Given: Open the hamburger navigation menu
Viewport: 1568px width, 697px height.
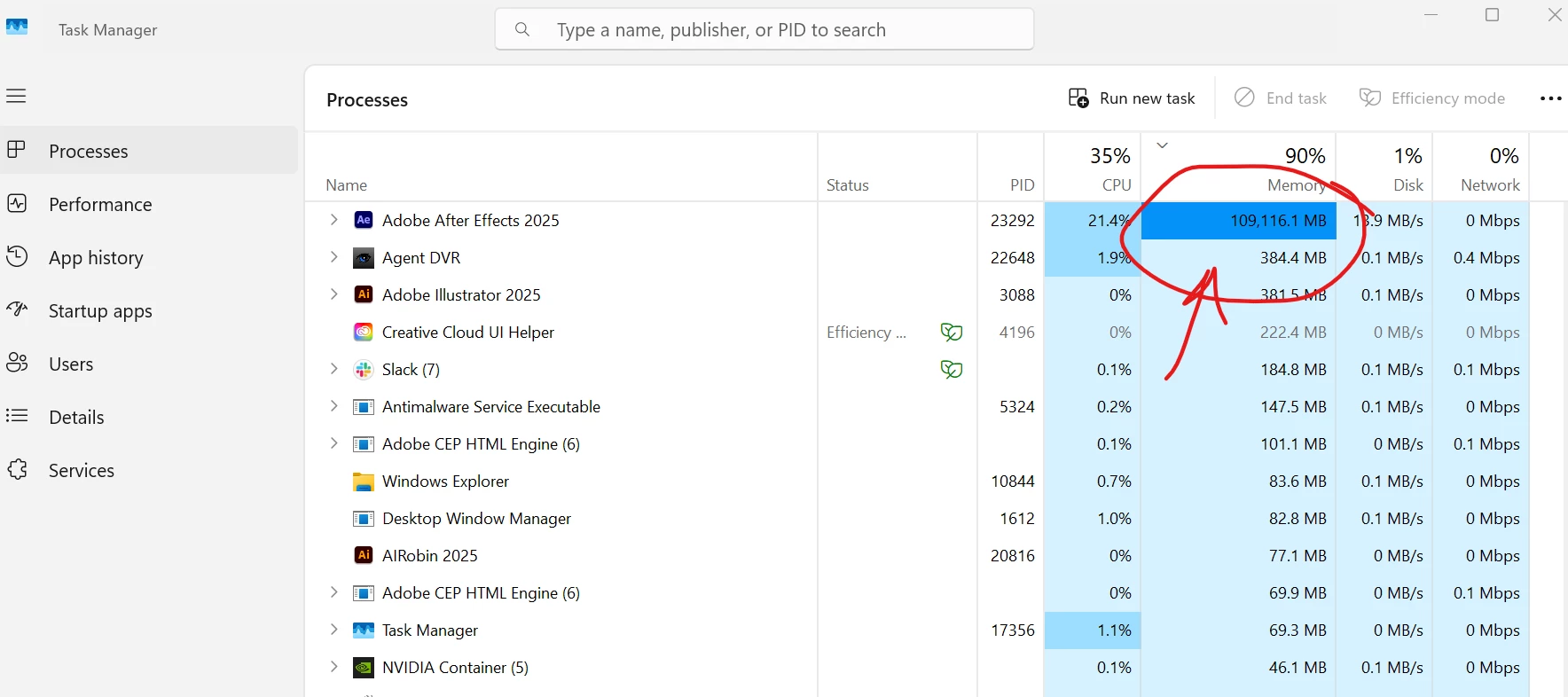Looking at the screenshot, I should click(16, 96).
